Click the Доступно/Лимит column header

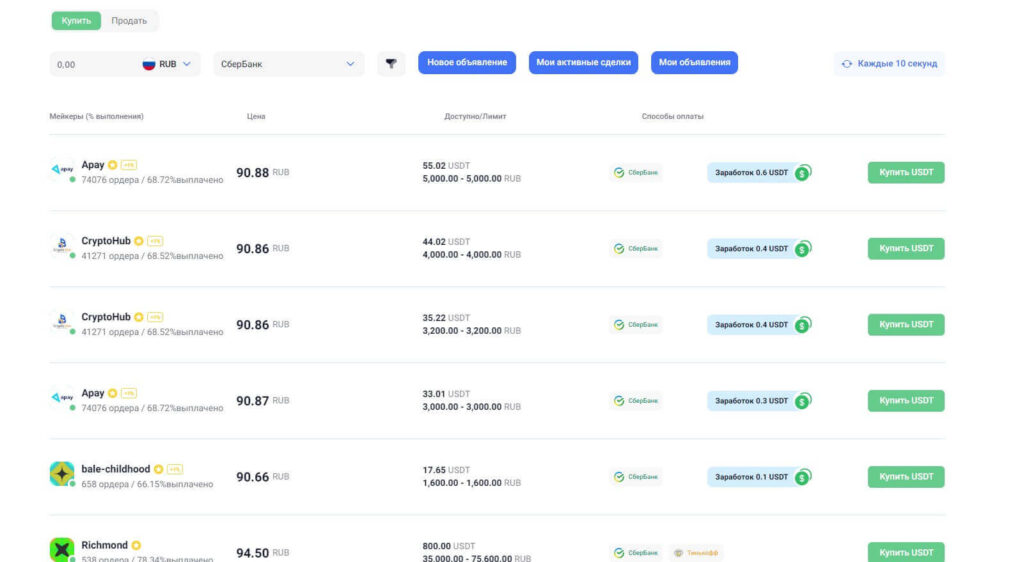pos(475,116)
